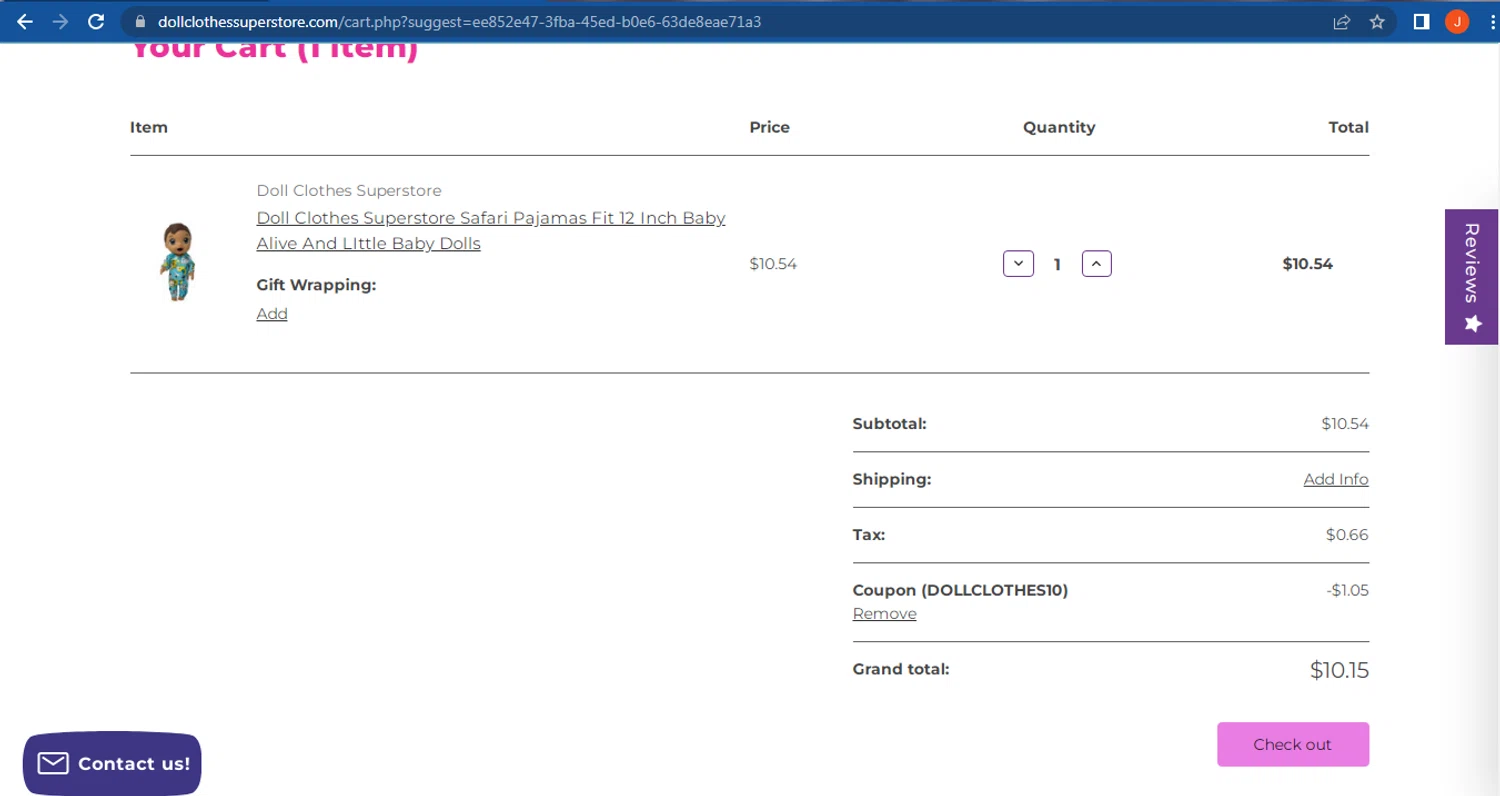The width and height of the screenshot is (1500, 796).
Task: Click the Total column header
Action: pos(1348,127)
